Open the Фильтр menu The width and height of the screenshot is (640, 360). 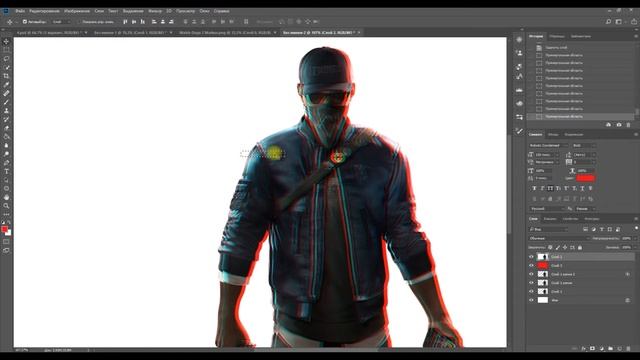[155, 11]
